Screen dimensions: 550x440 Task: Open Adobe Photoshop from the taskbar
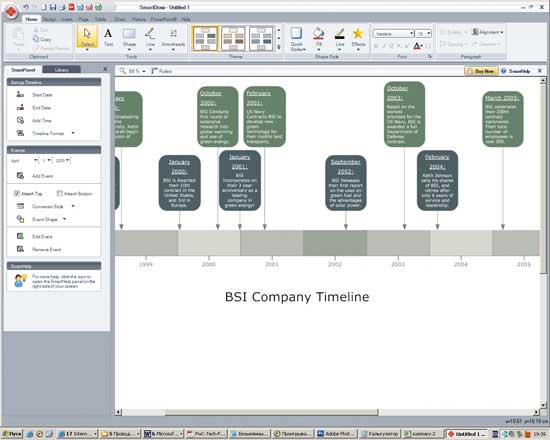click(336, 434)
